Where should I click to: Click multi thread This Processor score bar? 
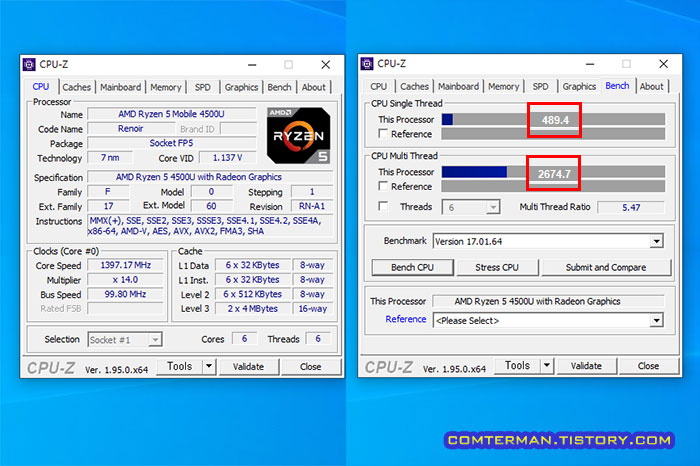pos(553,172)
